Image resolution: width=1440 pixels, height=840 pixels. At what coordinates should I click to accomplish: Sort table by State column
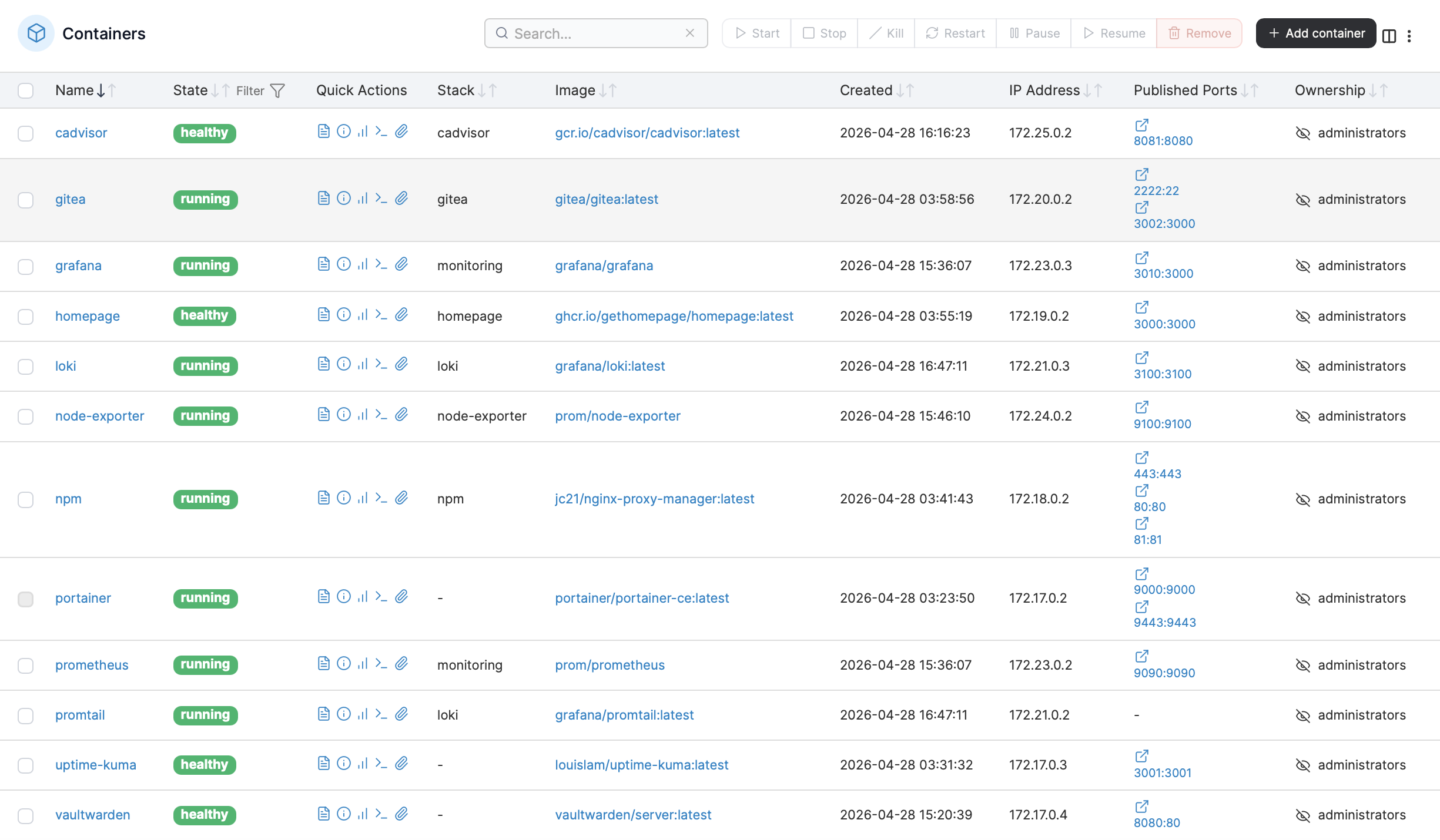point(201,90)
